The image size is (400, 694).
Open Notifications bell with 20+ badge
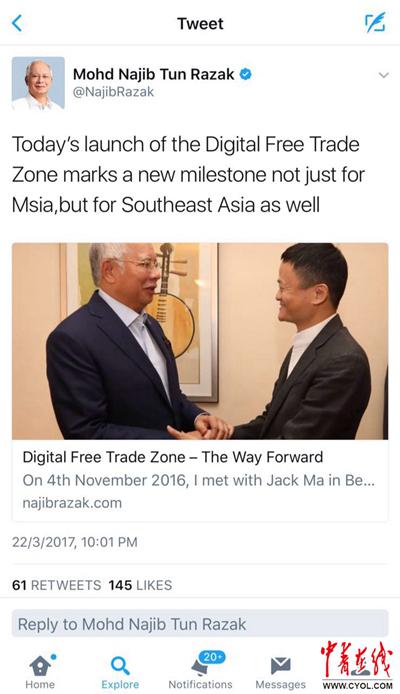pos(207,664)
